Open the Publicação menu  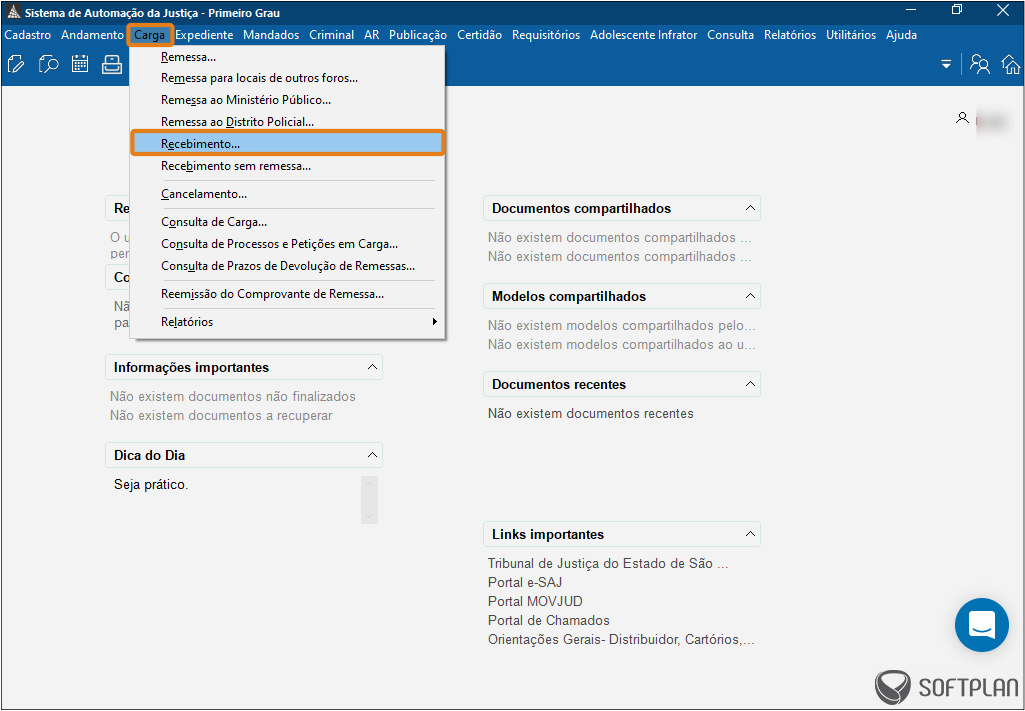click(x=418, y=35)
